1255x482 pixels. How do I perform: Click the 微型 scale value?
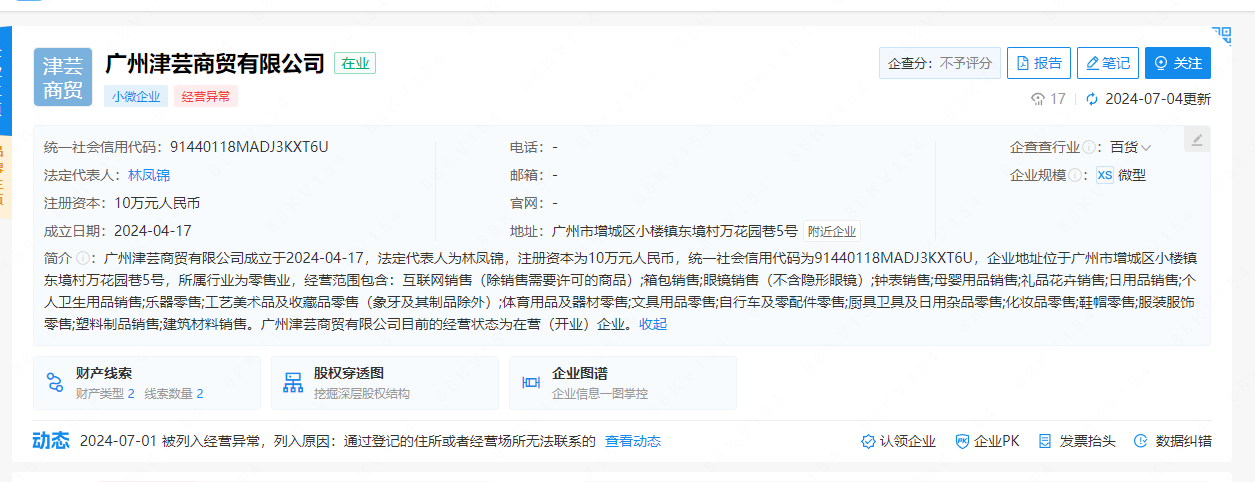coord(1132,175)
